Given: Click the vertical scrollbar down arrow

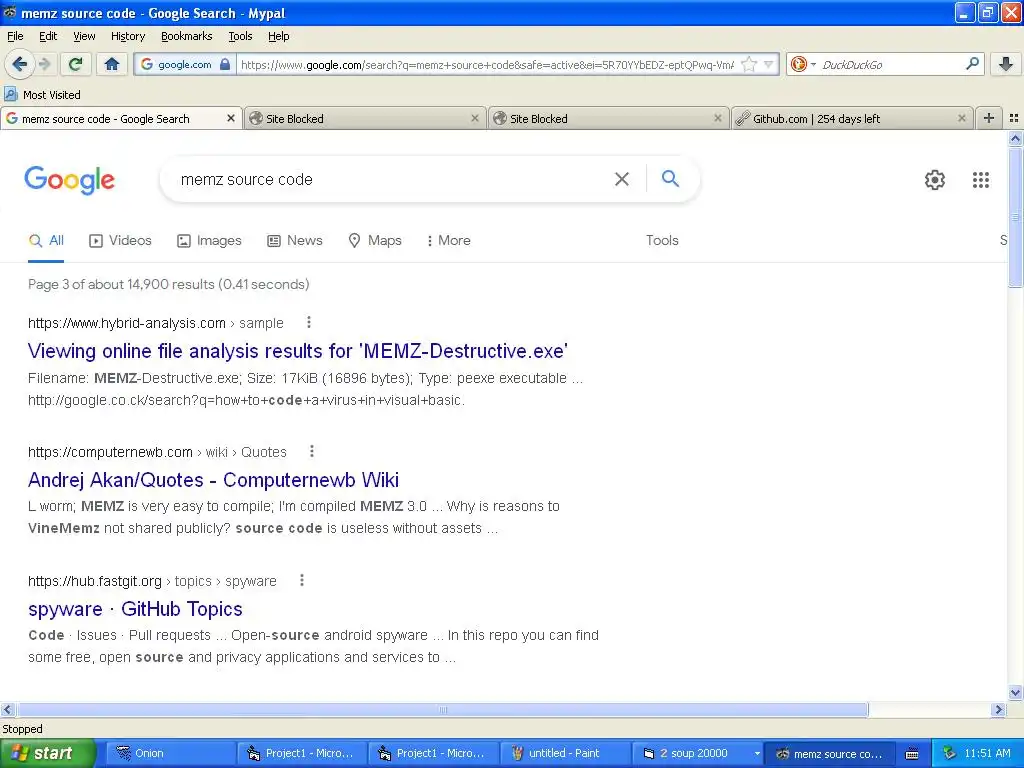Looking at the screenshot, I should point(1015,692).
